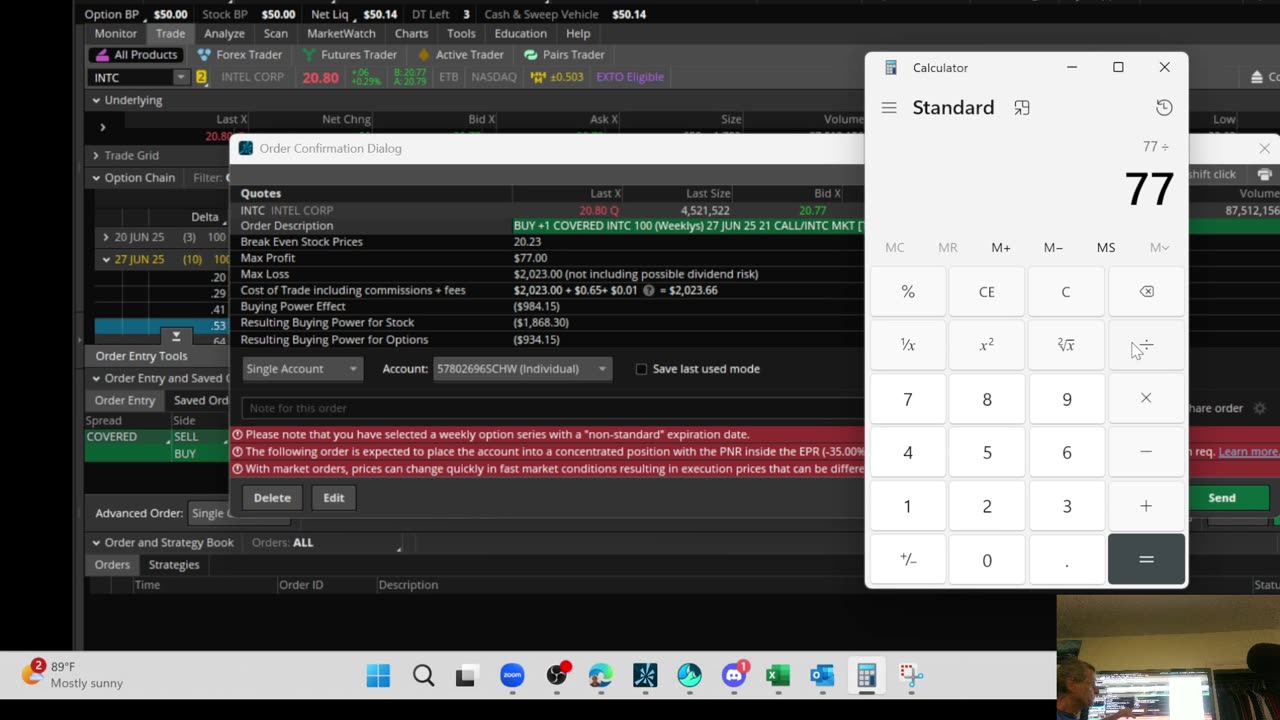This screenshot has height=720, width=1280.
Task: Click the calculator M+ memory button
Action: [1000, 247]
